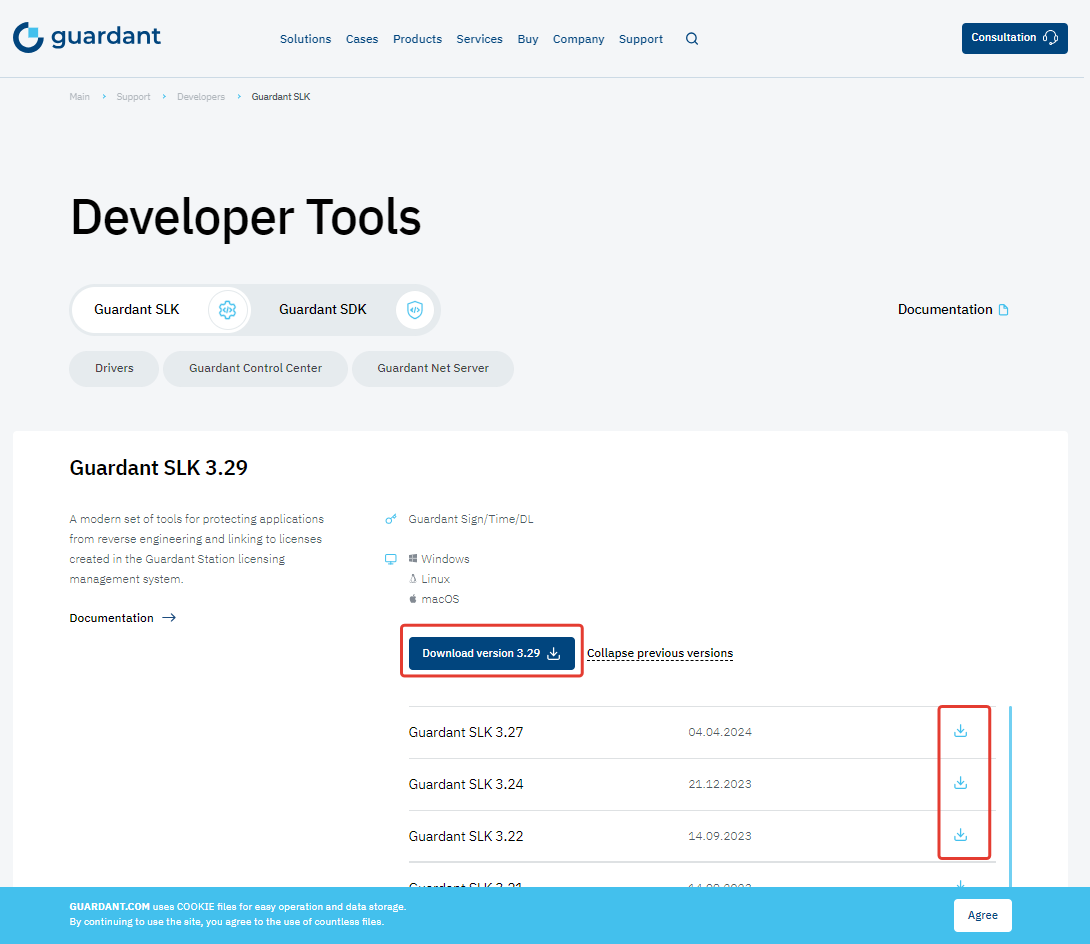Go to Developers breadcrumb link
1090x944 pixels.
(x=201, y=97)
